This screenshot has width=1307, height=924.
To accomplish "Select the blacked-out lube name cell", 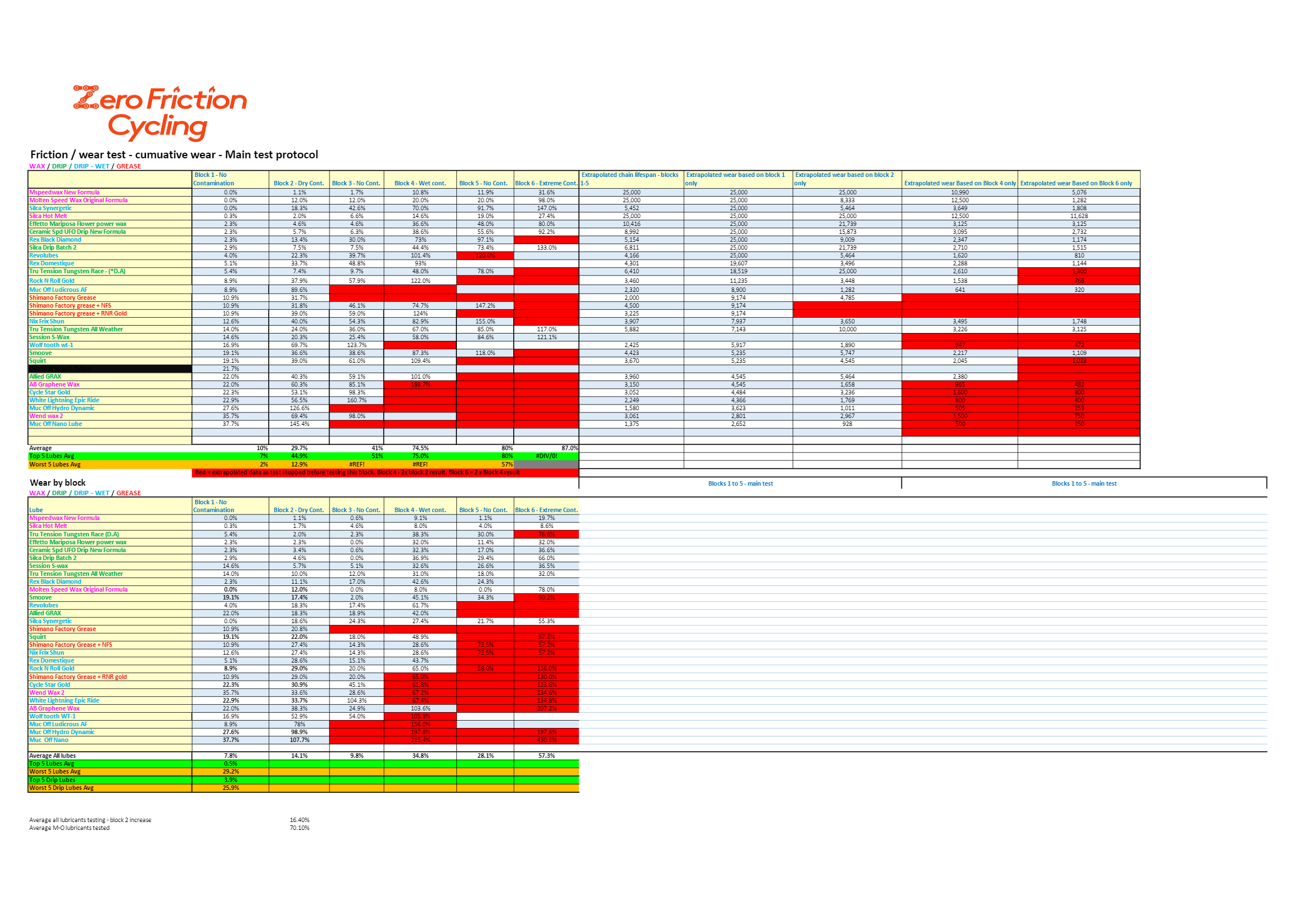I will point(109,369).
